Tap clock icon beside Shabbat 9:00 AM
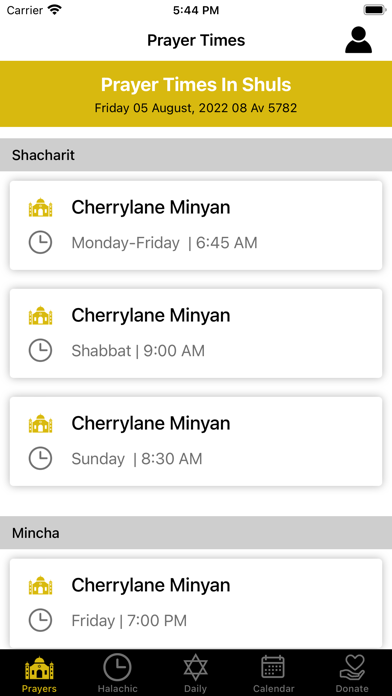392x696 pixels. (x=40, y=351)
